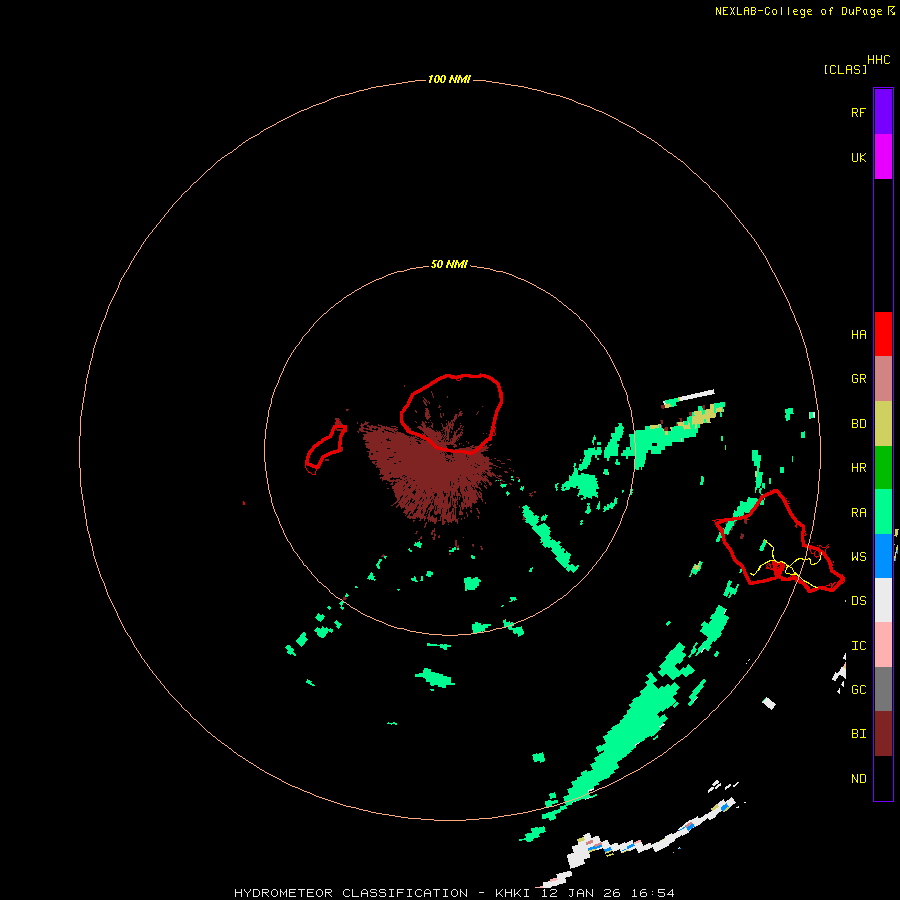The height and width of the screenshot is (900, 900).
Task: Select the yellow BD legend swatch
Action: (x=883, y=424)
